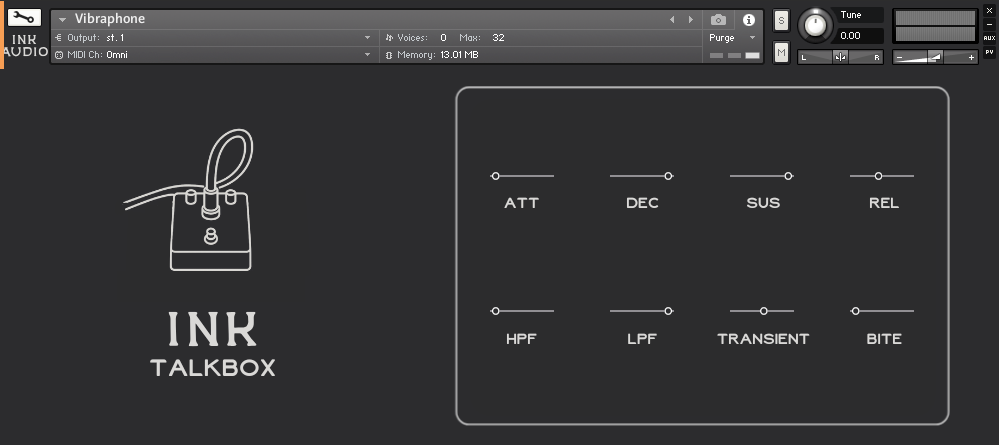
Task: Click the Max voices value field
Action: pos(498,37)
